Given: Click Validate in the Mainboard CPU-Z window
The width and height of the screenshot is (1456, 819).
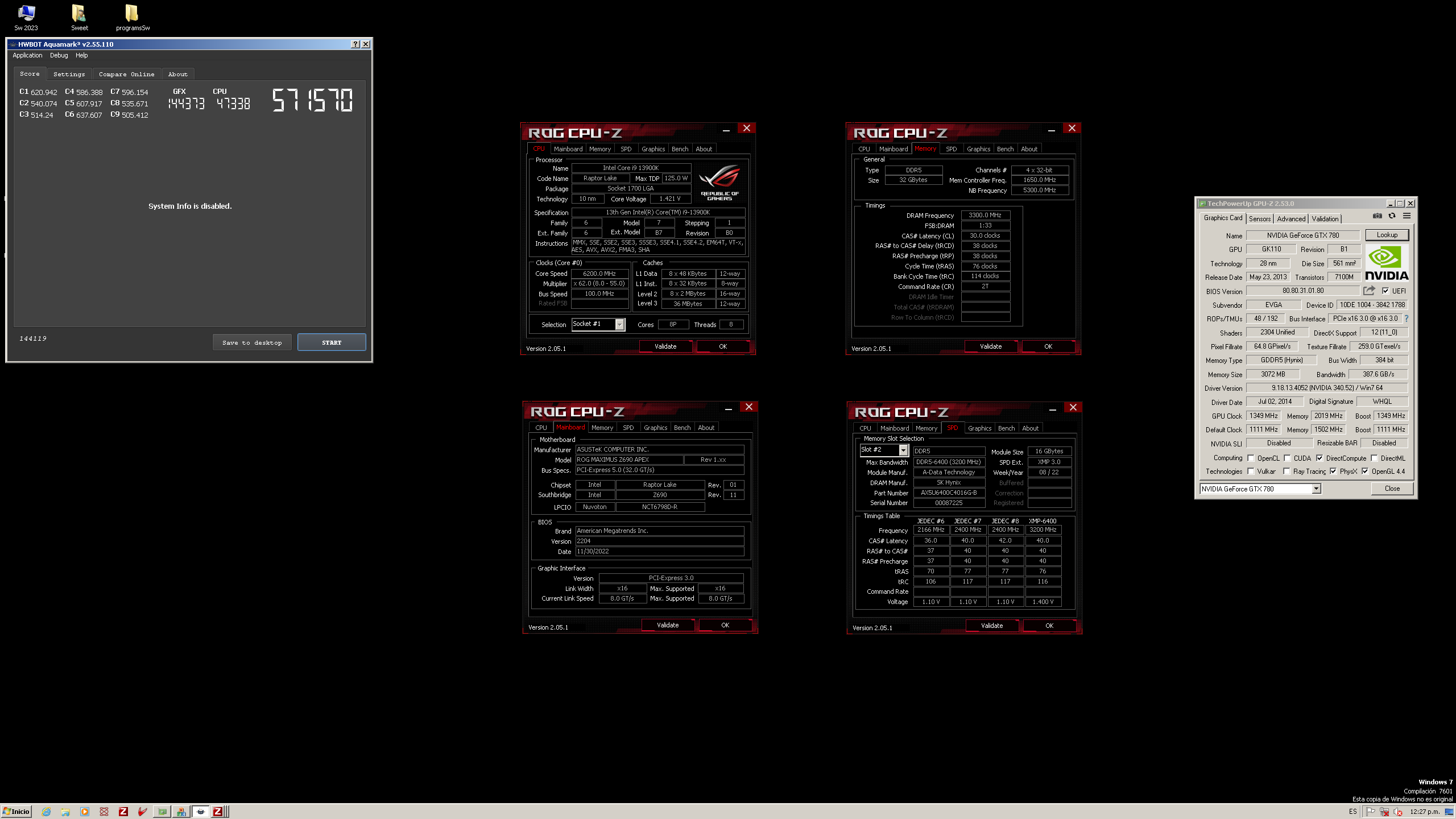Looking at the screenshot, I should (x=668, y=625).
